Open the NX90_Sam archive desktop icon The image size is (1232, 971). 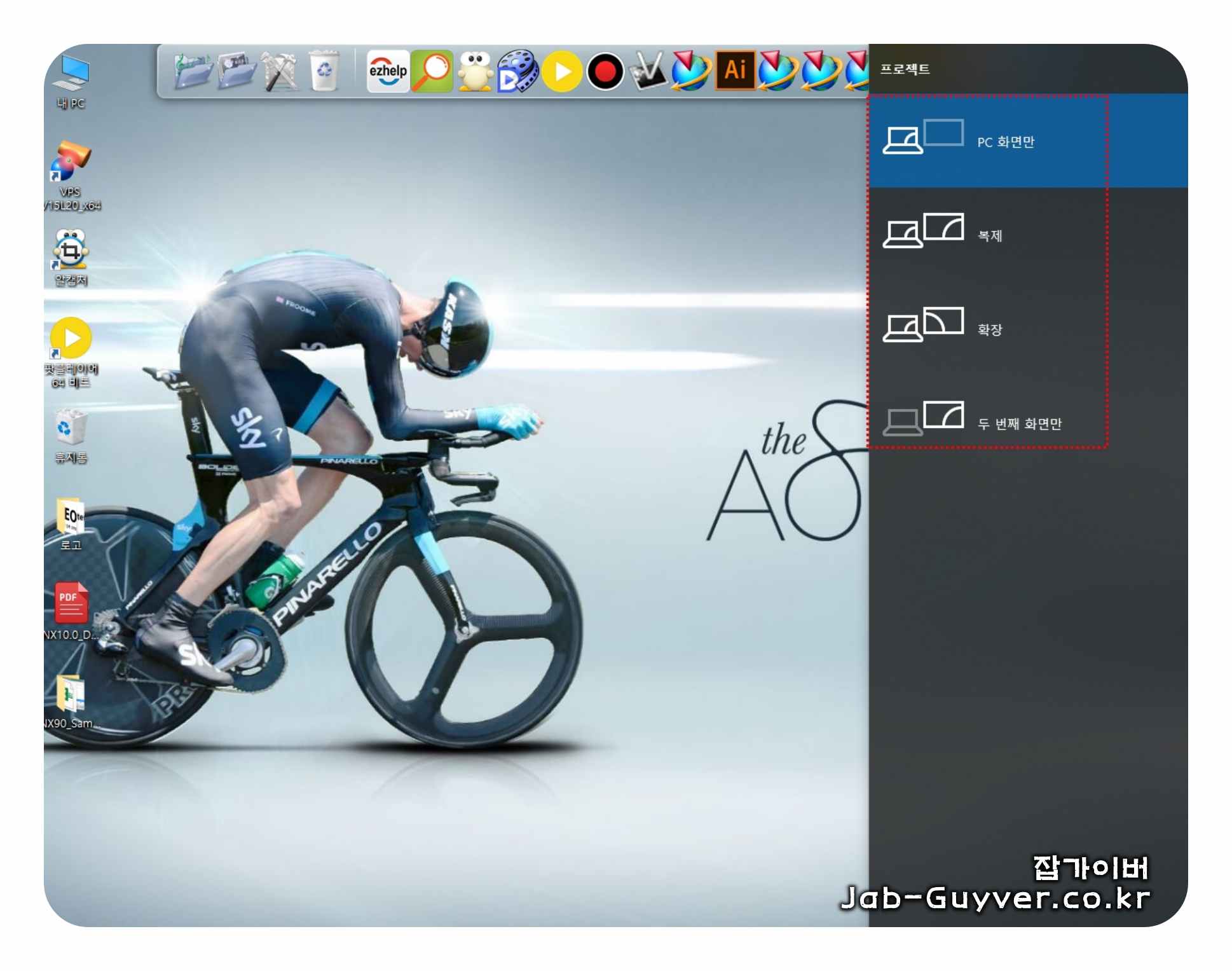(x=71, y=696)
